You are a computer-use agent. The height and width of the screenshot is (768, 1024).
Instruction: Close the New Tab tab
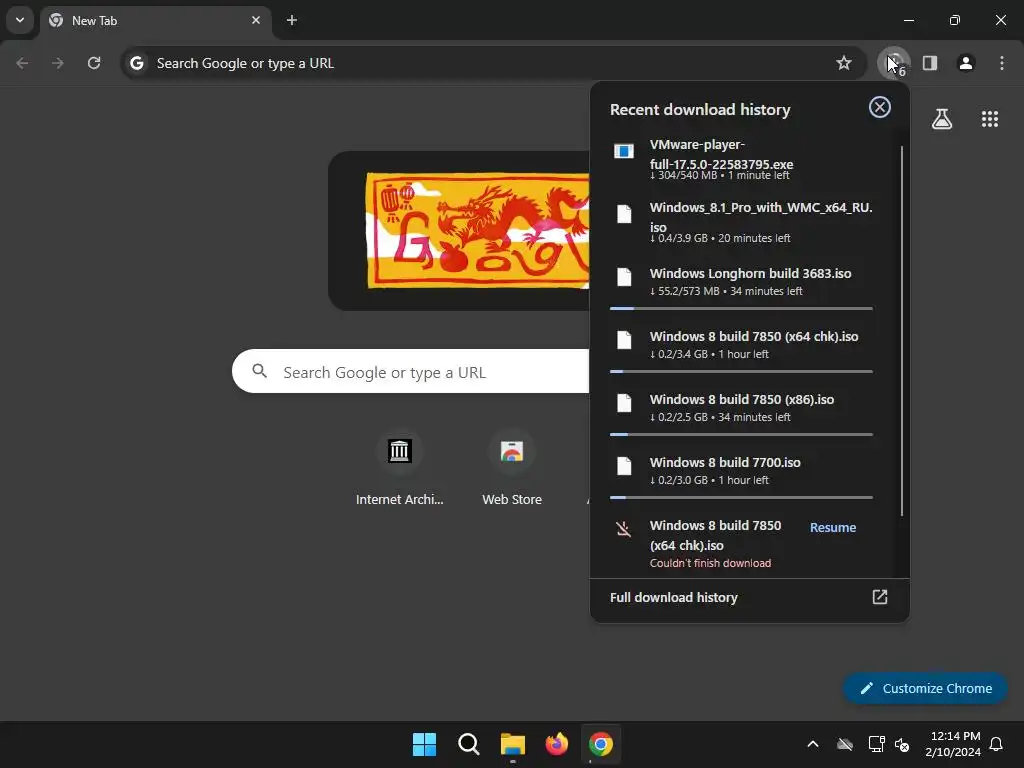[256, 20]
